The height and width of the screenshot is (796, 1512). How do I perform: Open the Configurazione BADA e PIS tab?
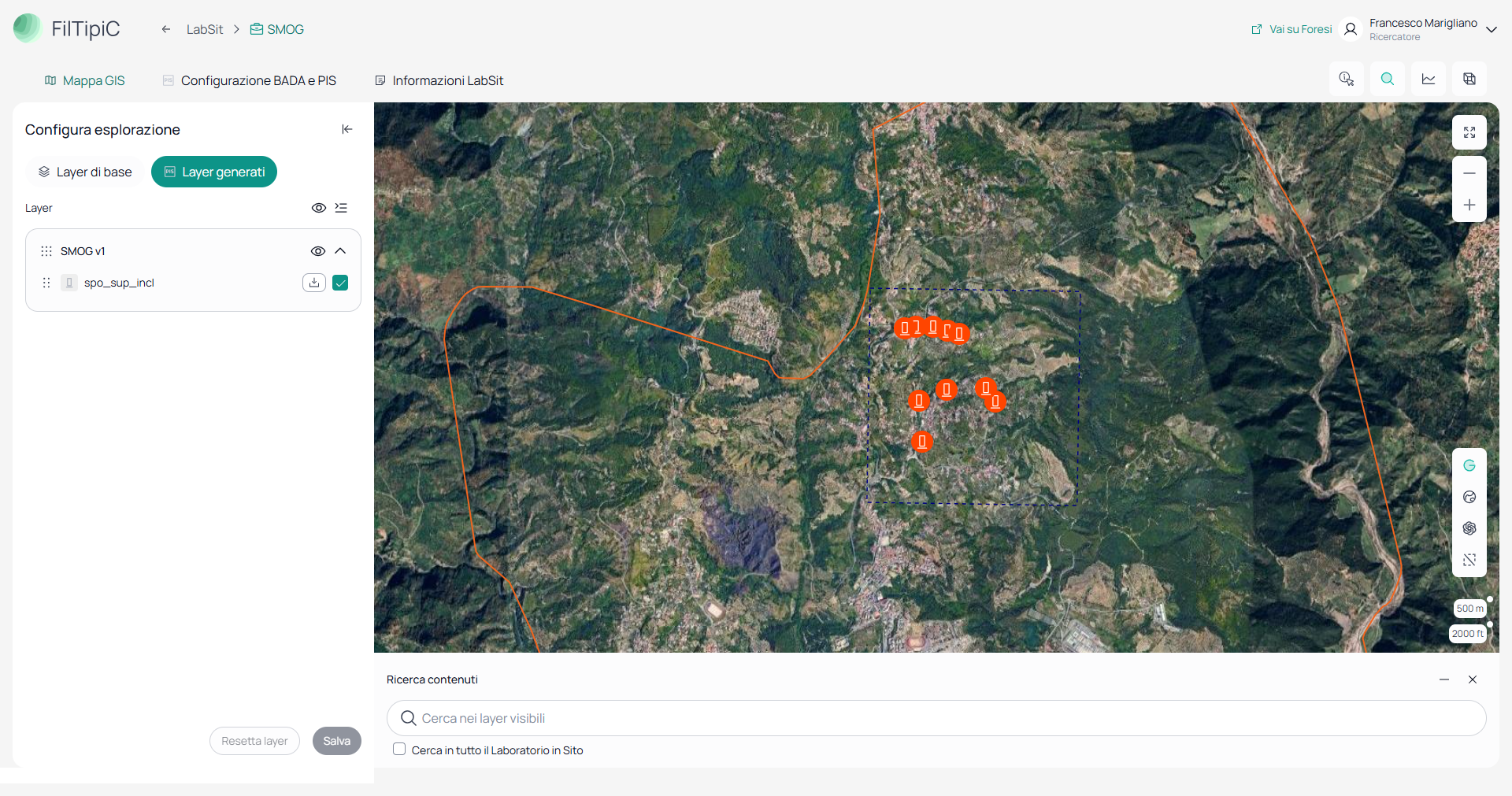pos(250,80)
